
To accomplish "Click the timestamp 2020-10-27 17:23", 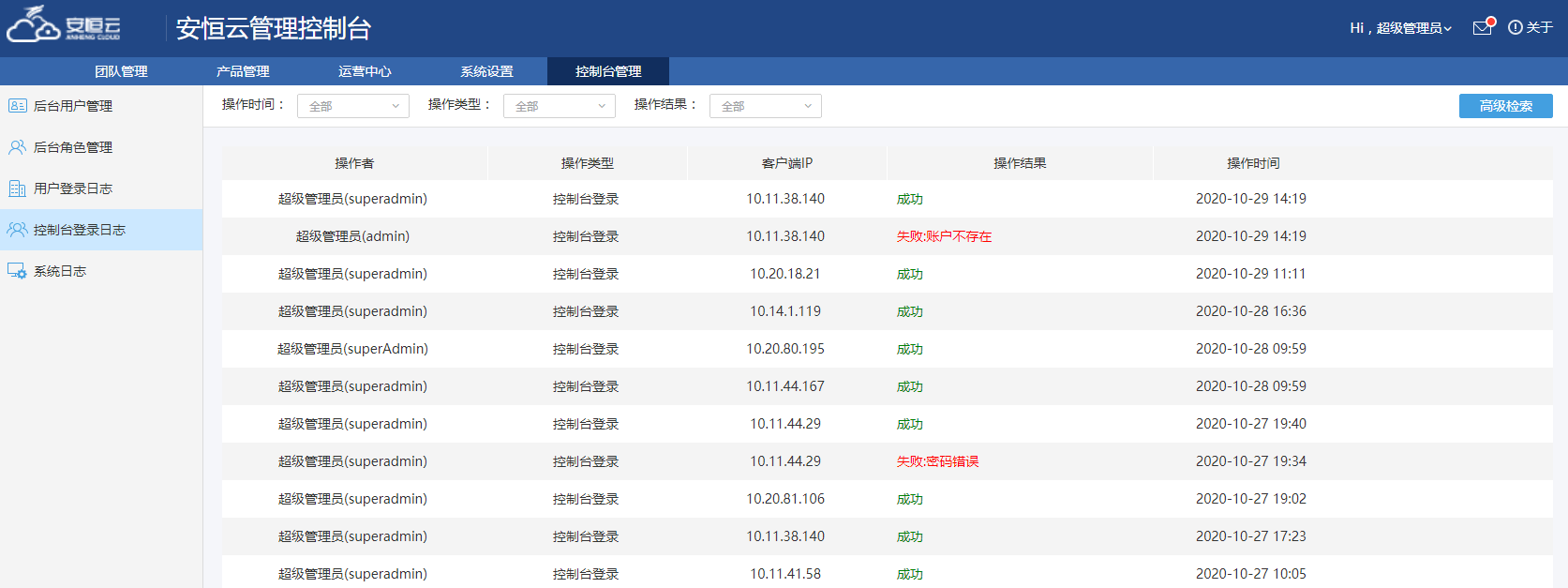I will [x=1251, y=536].
